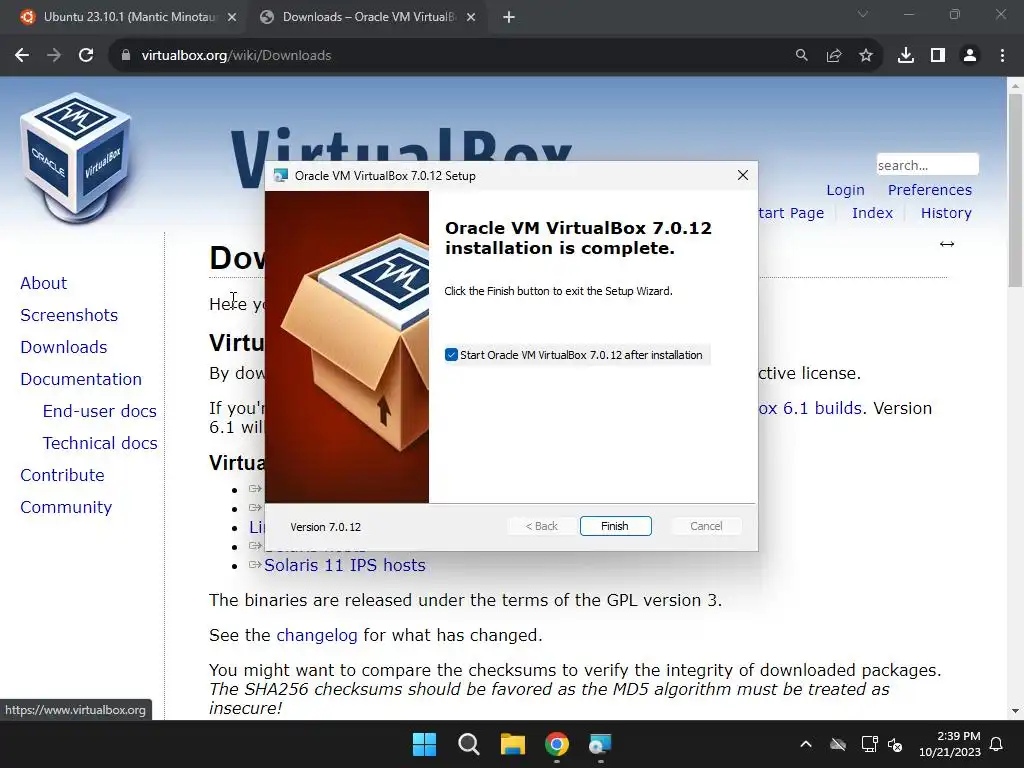Open Documentation in the sidebar

pyautogui.click(x=81, y=379)
